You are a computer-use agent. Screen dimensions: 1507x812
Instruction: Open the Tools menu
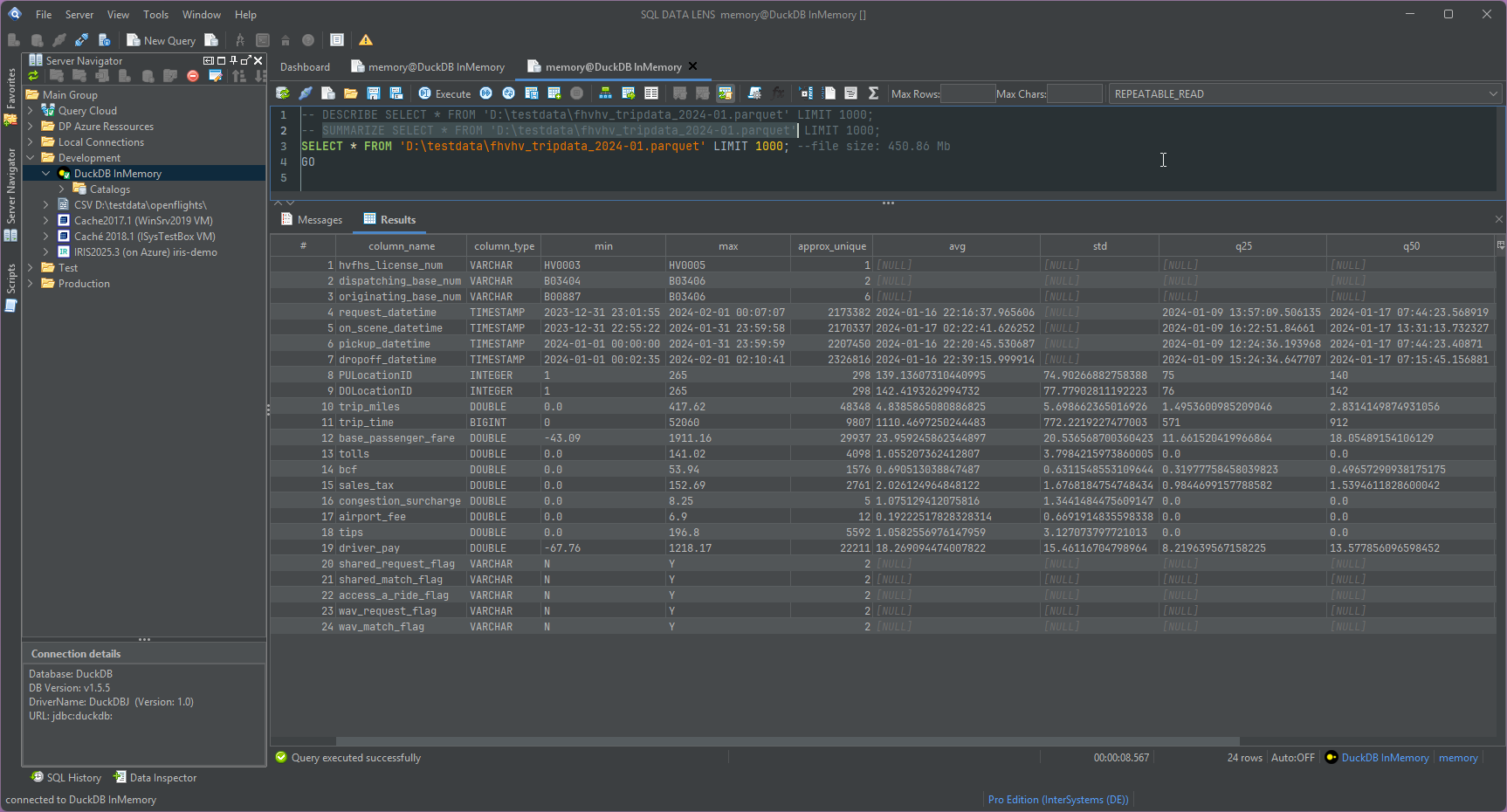point(155,14)
